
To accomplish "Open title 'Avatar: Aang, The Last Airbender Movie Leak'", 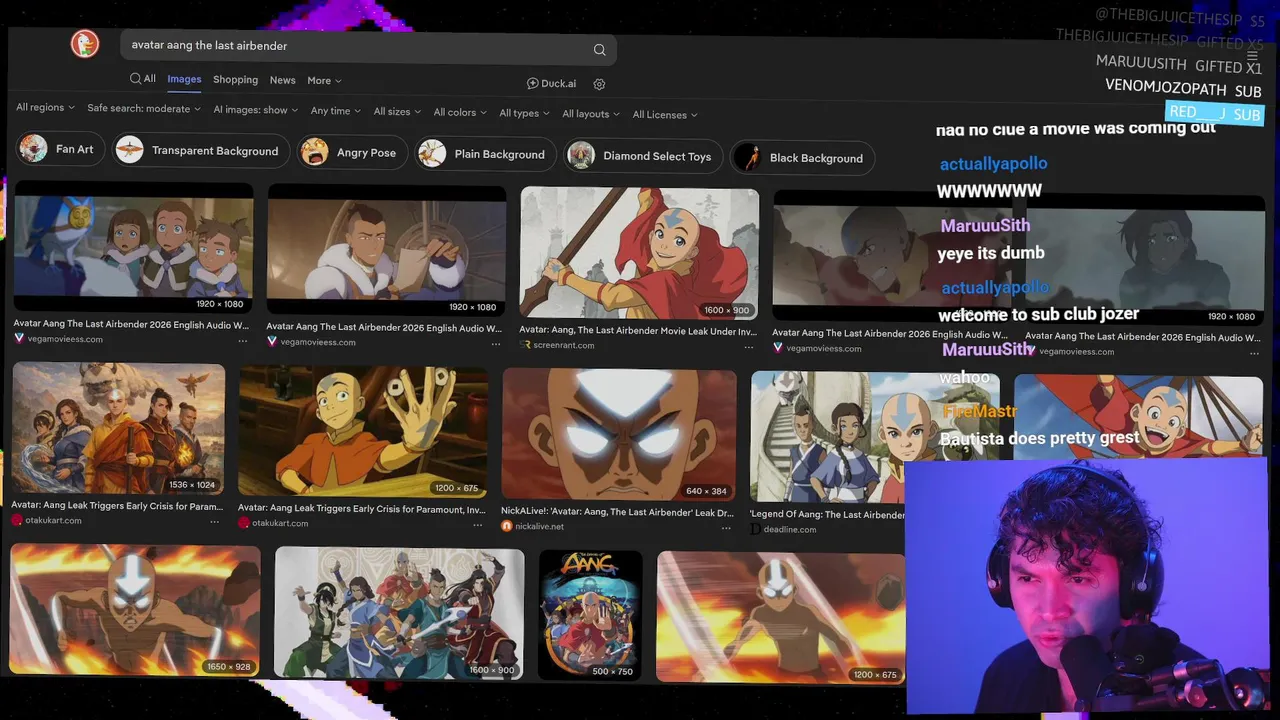I will [x=638, y=331].
